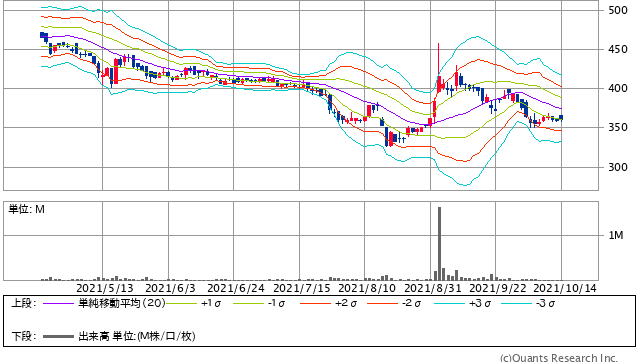Click the 500 price axis label

coord(618,11)
